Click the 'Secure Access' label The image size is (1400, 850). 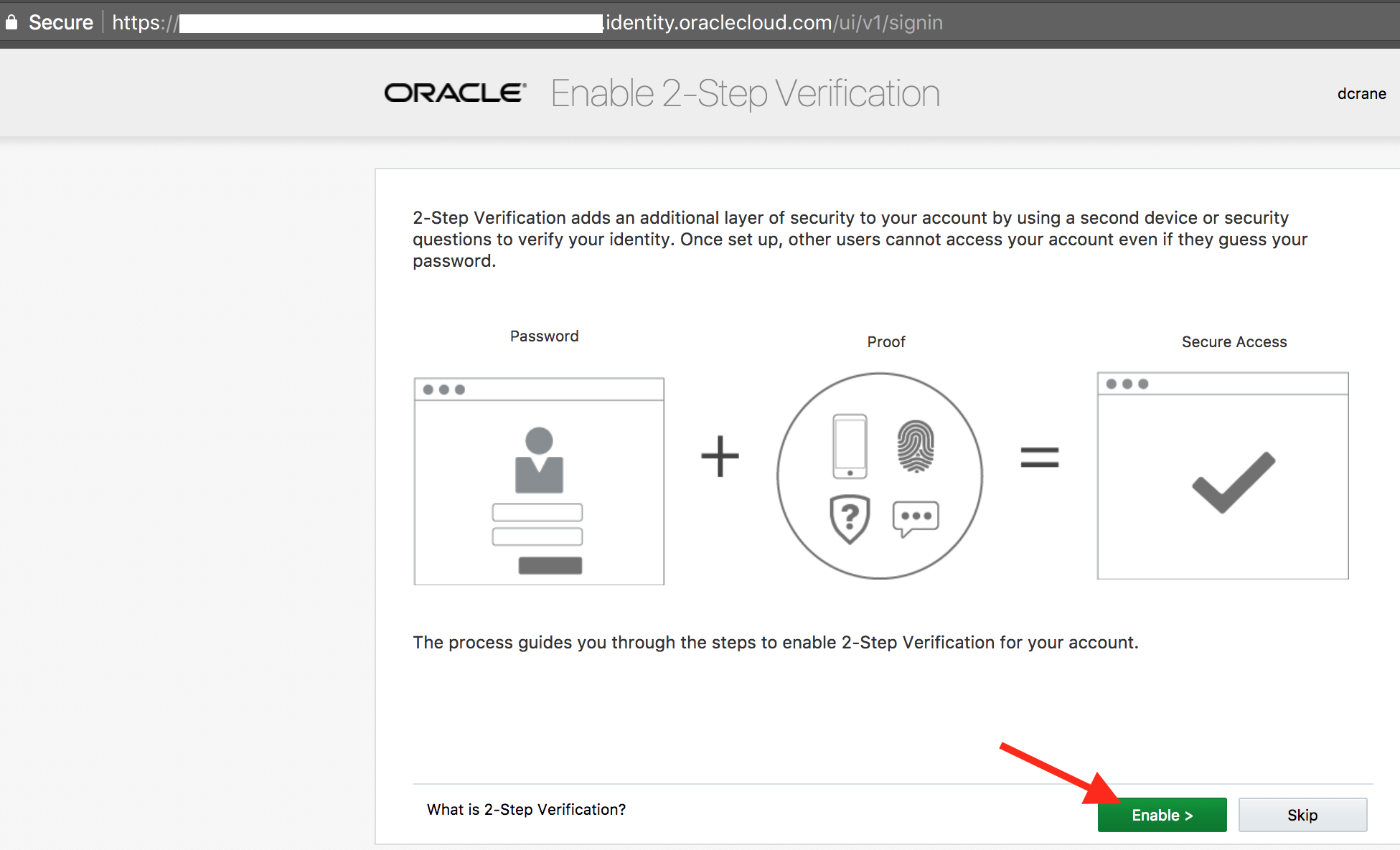(x=1234, y=342)
